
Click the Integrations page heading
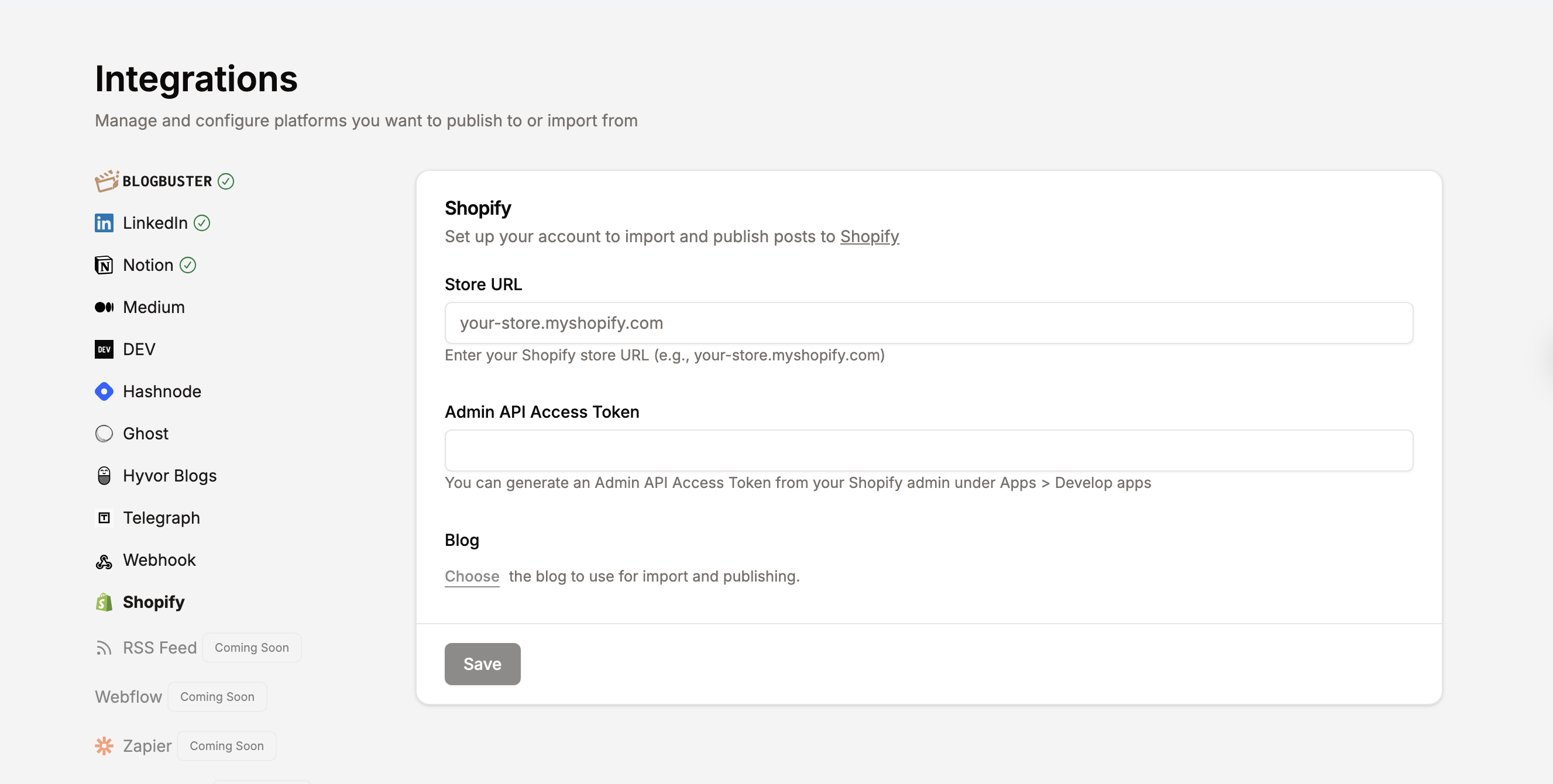click(196, 79)
